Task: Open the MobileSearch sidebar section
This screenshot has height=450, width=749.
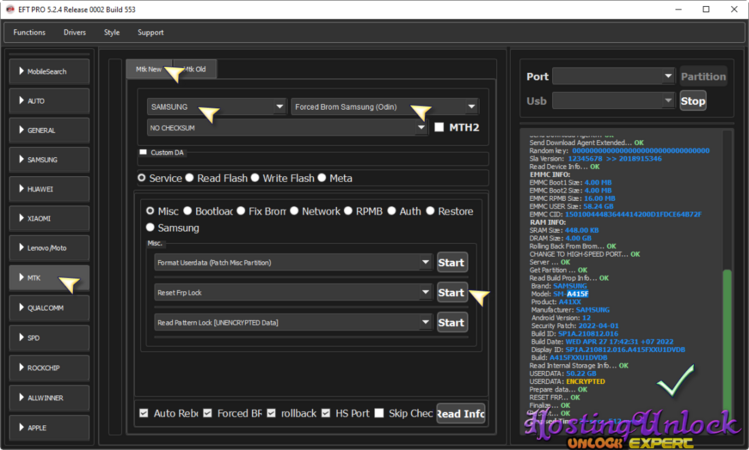Action: pyautogui.click(x=49, y=71)
